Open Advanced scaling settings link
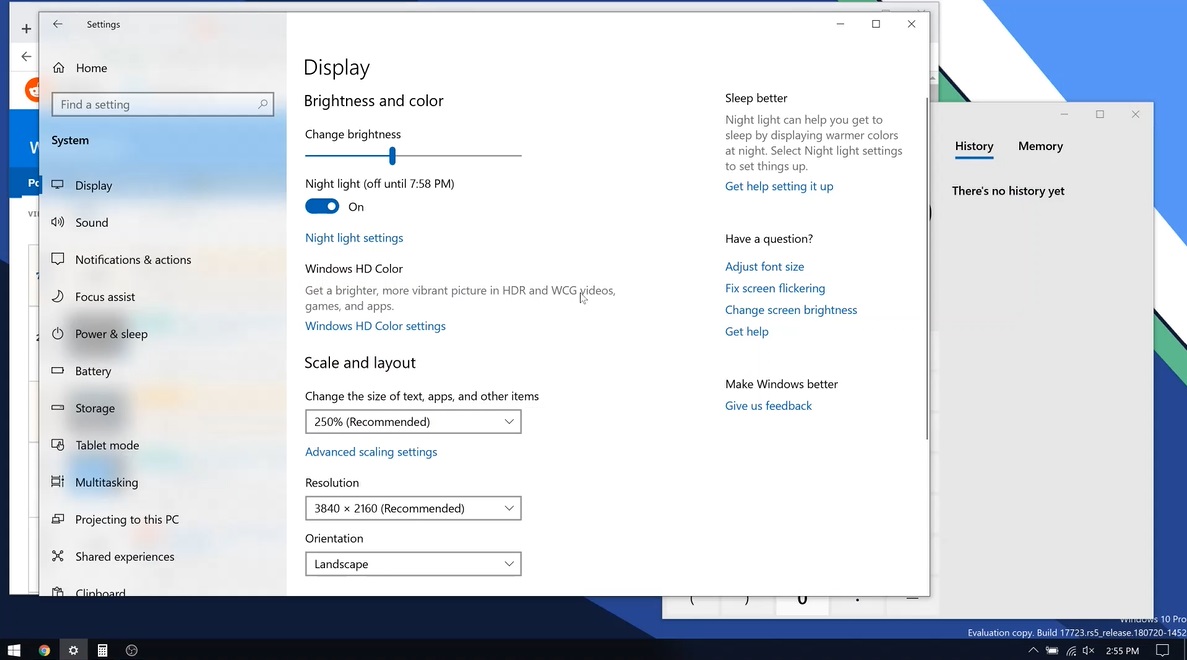The image size is (1187, 660). pyautogui.click(x=371, y=452)
